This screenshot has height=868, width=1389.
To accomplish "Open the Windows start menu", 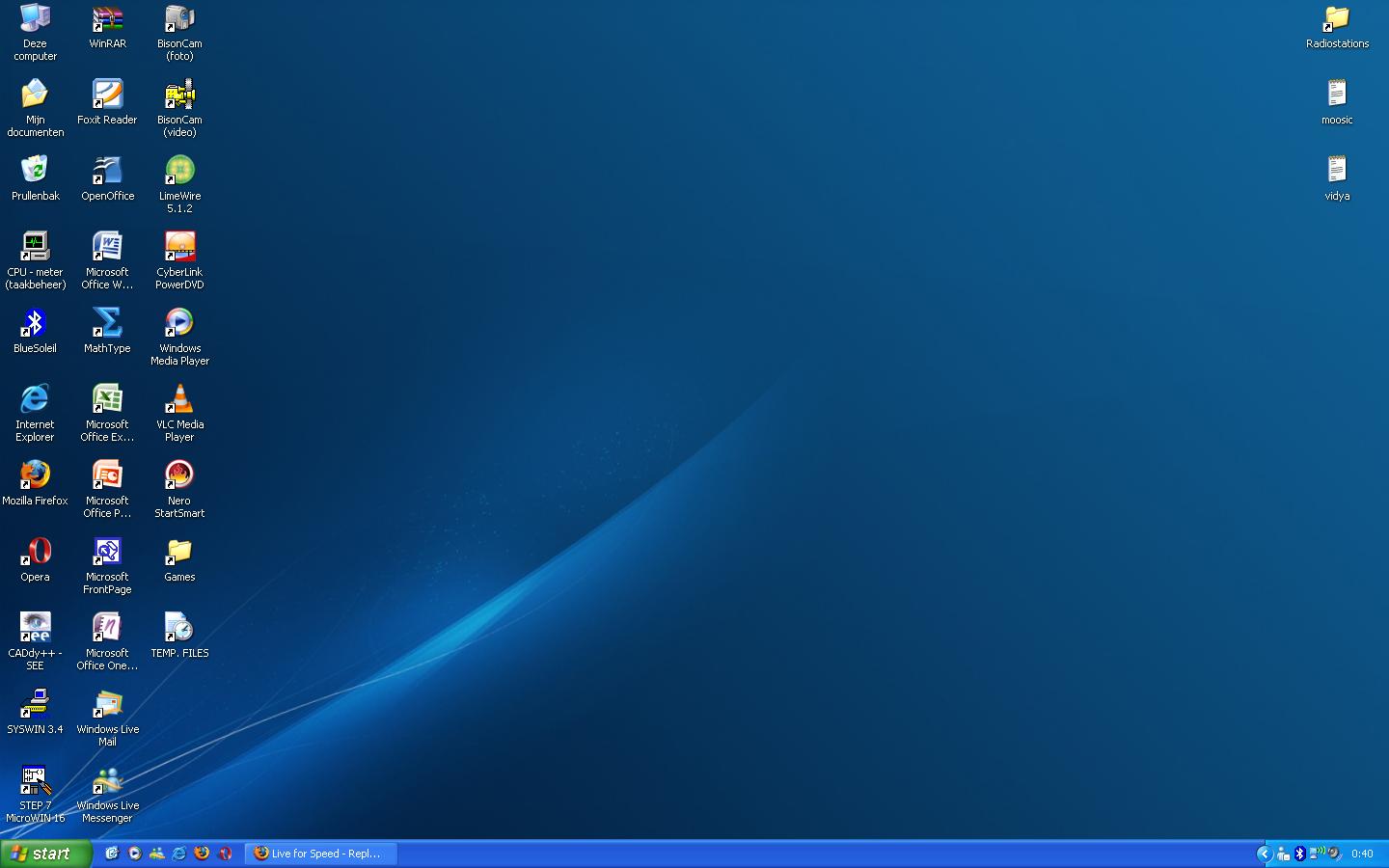I will coord(45,854).
